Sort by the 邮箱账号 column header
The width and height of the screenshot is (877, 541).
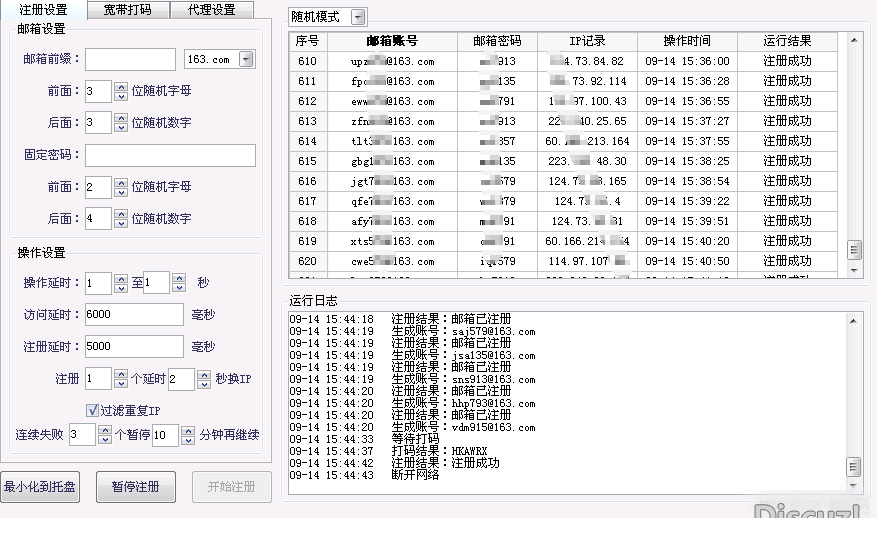pos(392,41)
